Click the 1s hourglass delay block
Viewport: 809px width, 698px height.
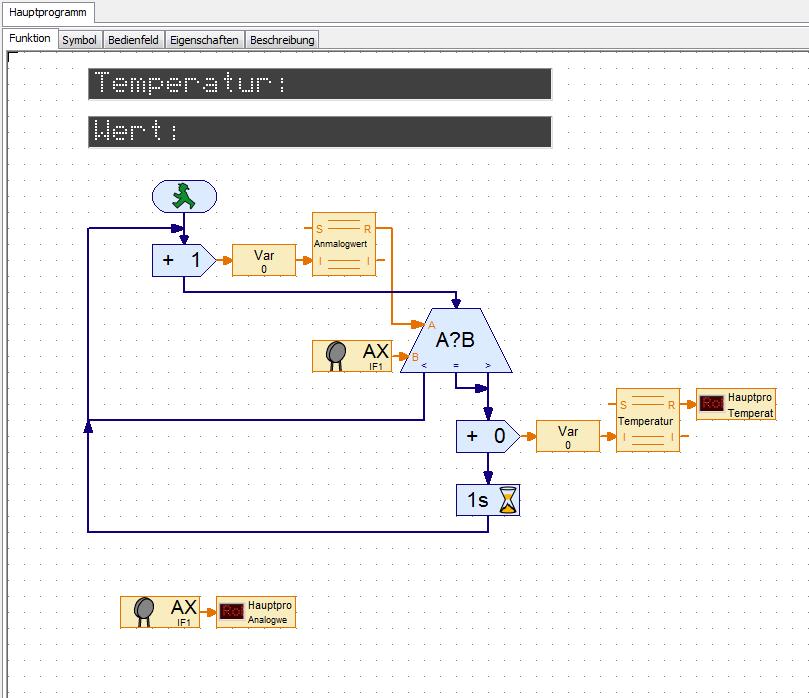coord(488,500)
